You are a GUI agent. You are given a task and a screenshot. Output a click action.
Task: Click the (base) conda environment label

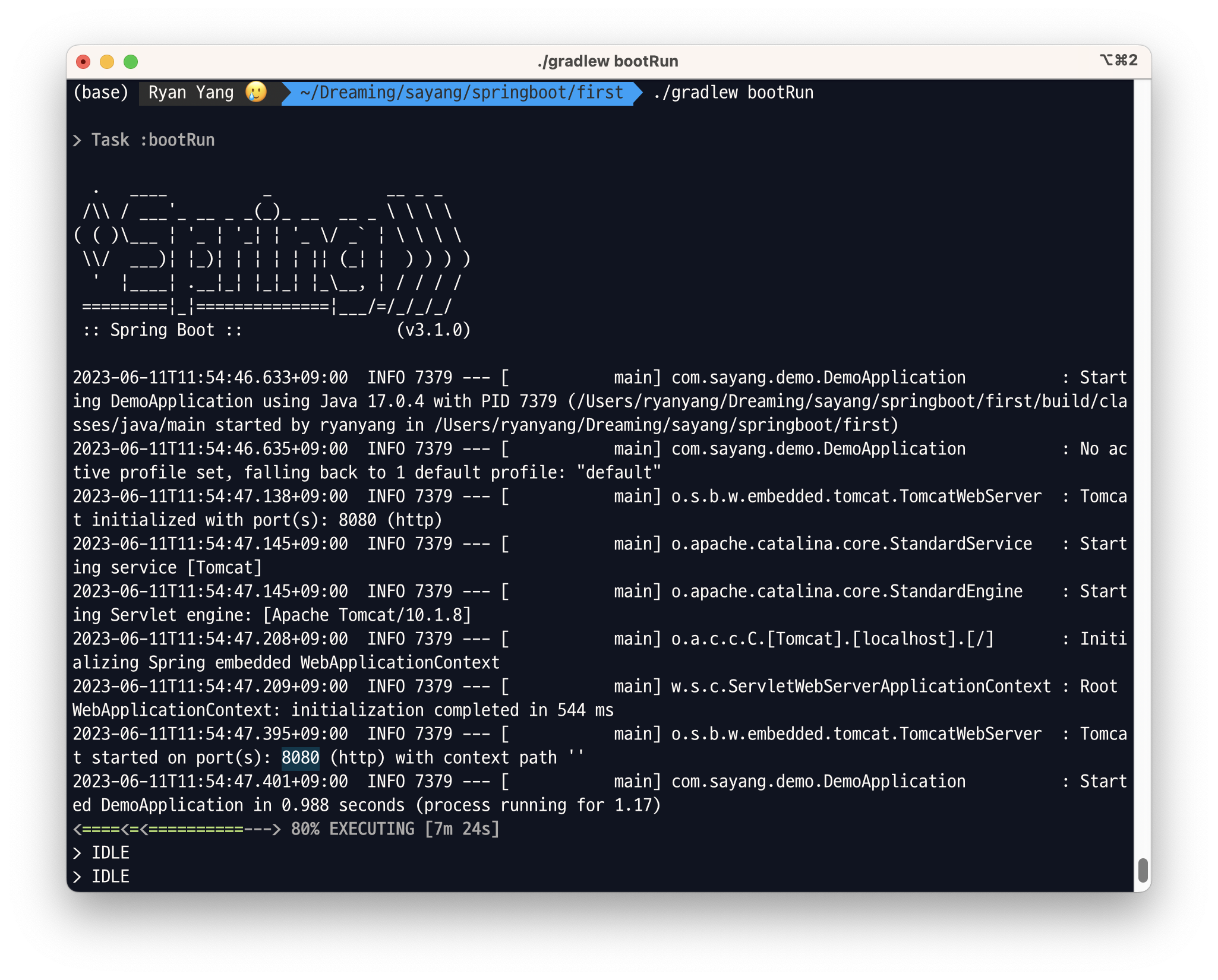click(x=100, y=93)
